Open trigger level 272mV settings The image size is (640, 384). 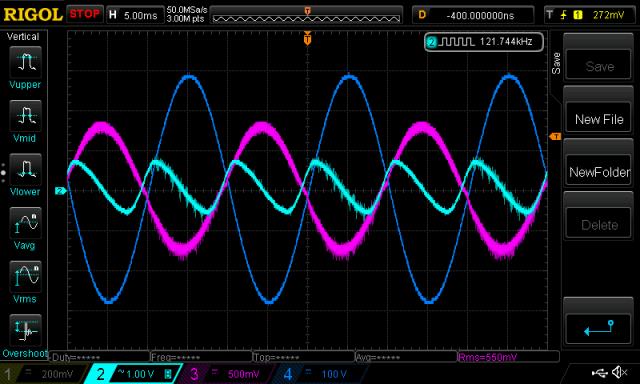click(x=589, y=15)
